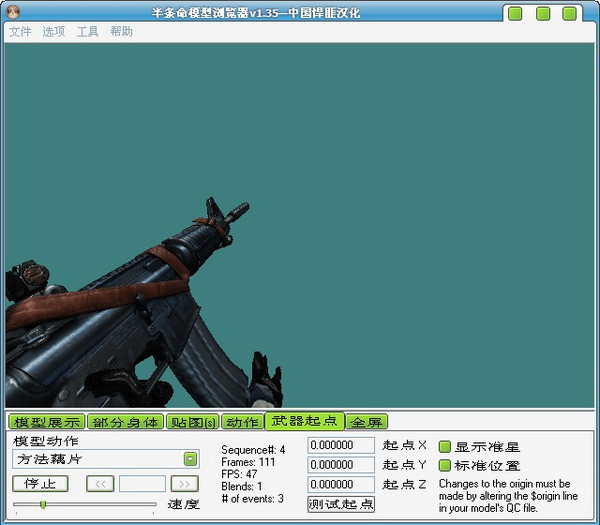Switch to the 模型展示 tab
The image size is (600, 525).
coord(46,422)
